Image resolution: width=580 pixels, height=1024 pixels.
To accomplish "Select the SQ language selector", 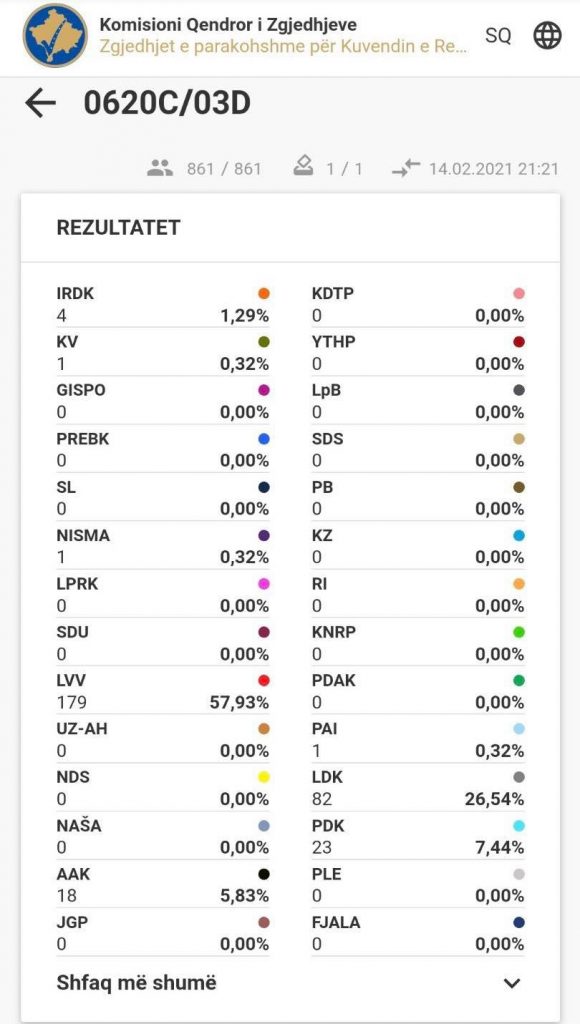I will pos(498,35).
